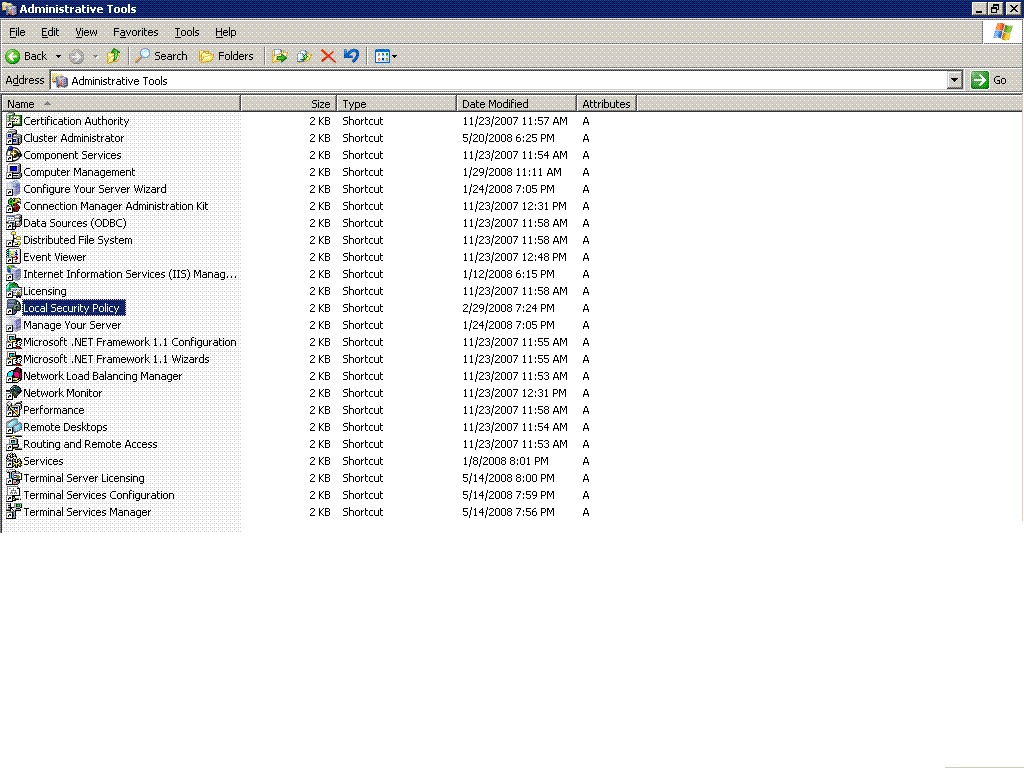Click the Event Viewer icon

[14, 257]
